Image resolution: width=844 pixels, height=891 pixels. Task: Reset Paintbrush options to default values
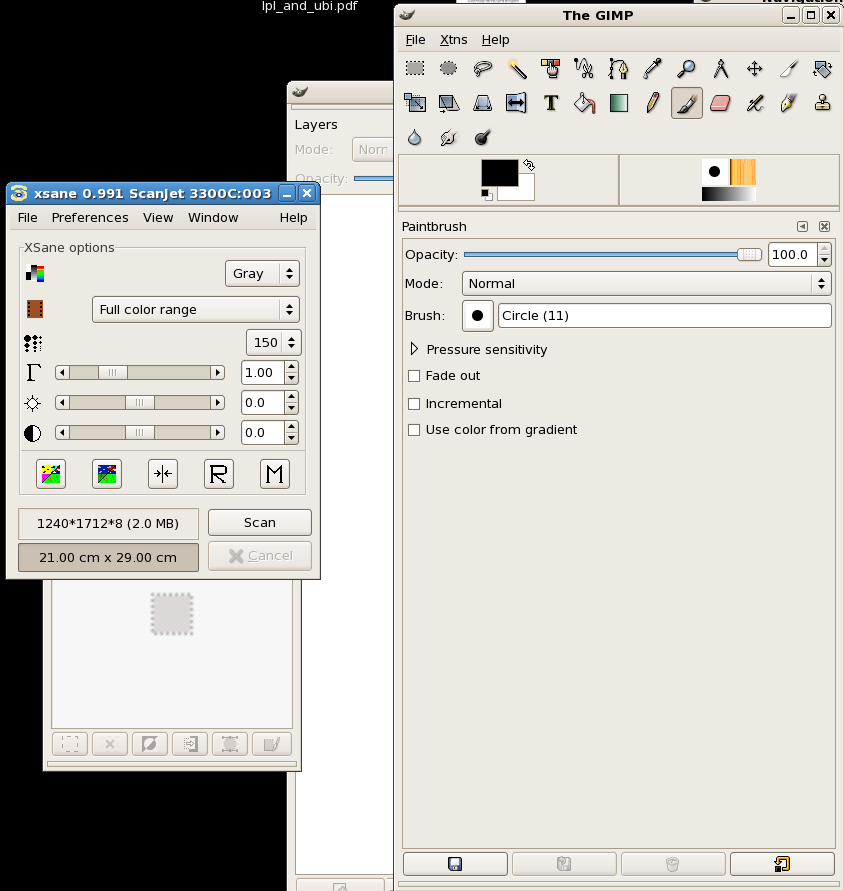(782, 864)
